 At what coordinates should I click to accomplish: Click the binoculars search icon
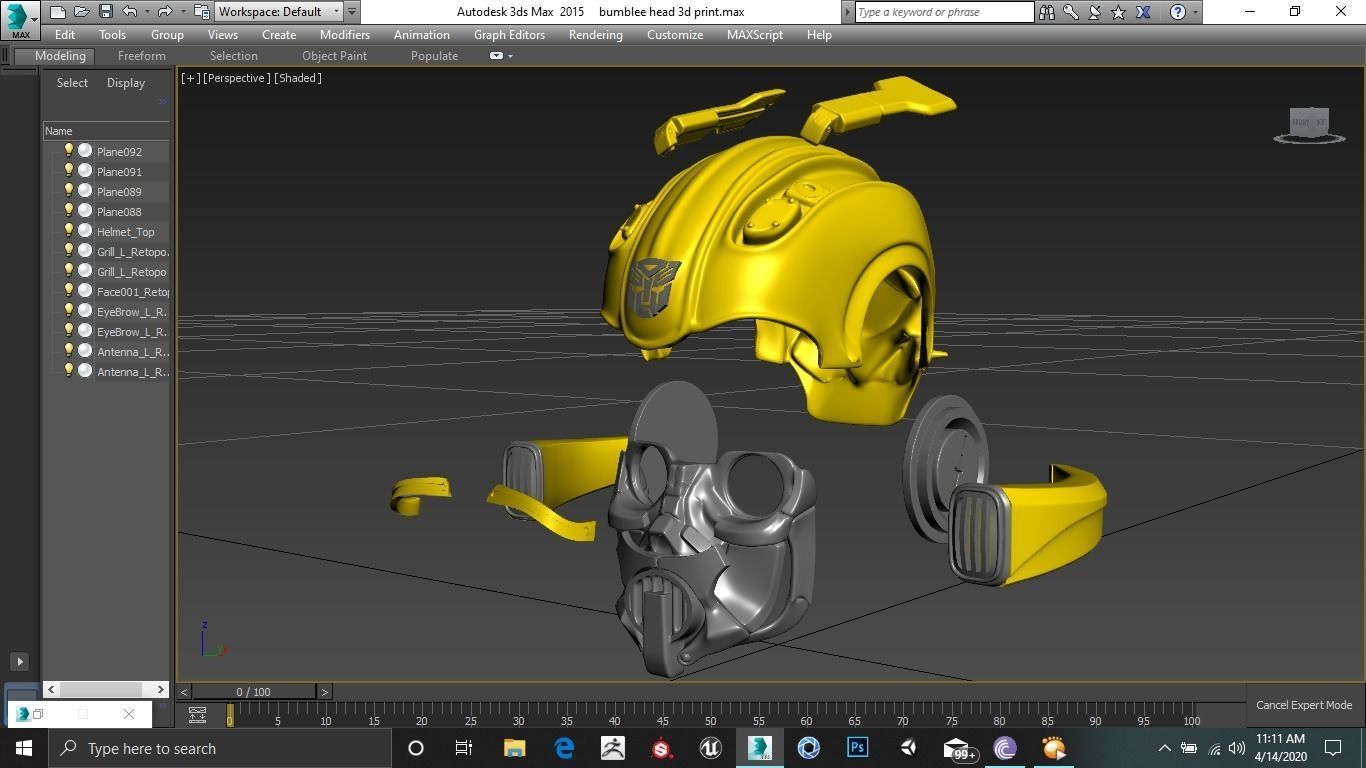point(1047,12)
